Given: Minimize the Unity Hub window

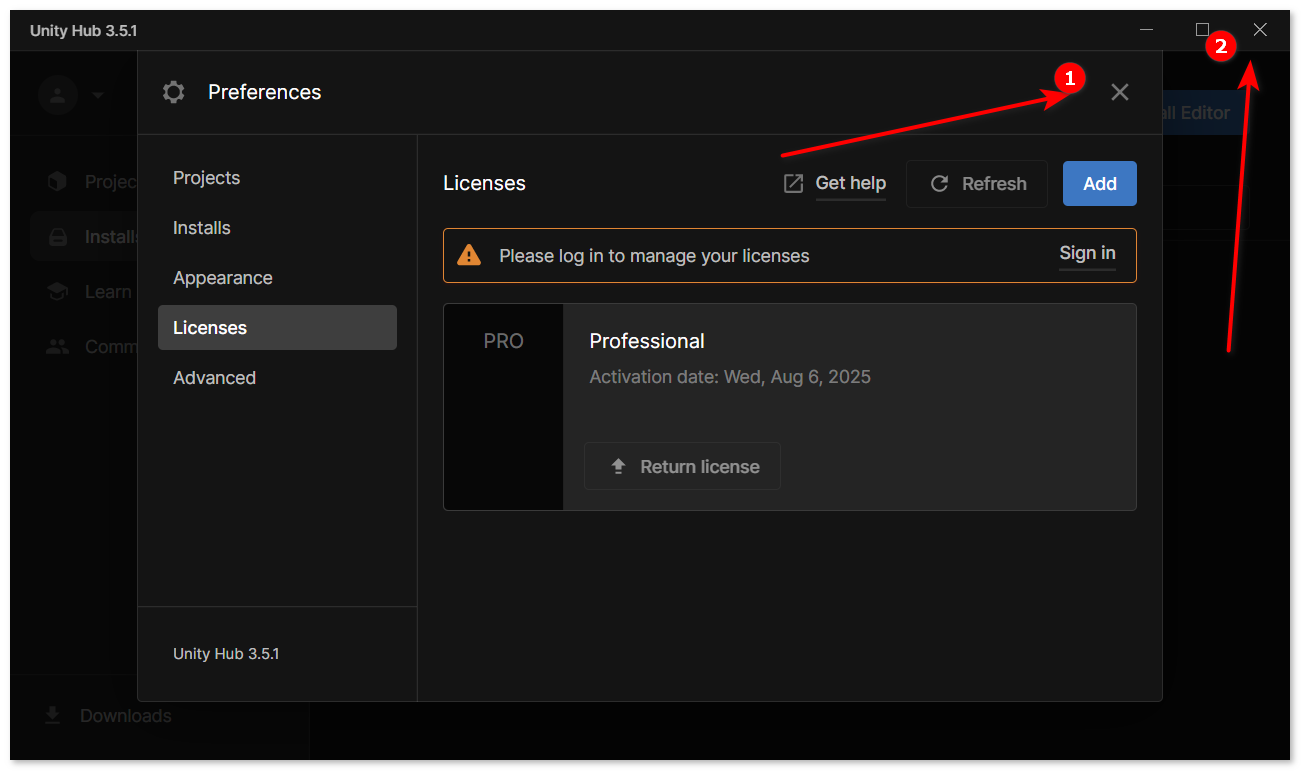Looking at the screenshot, I should 1146,30.
